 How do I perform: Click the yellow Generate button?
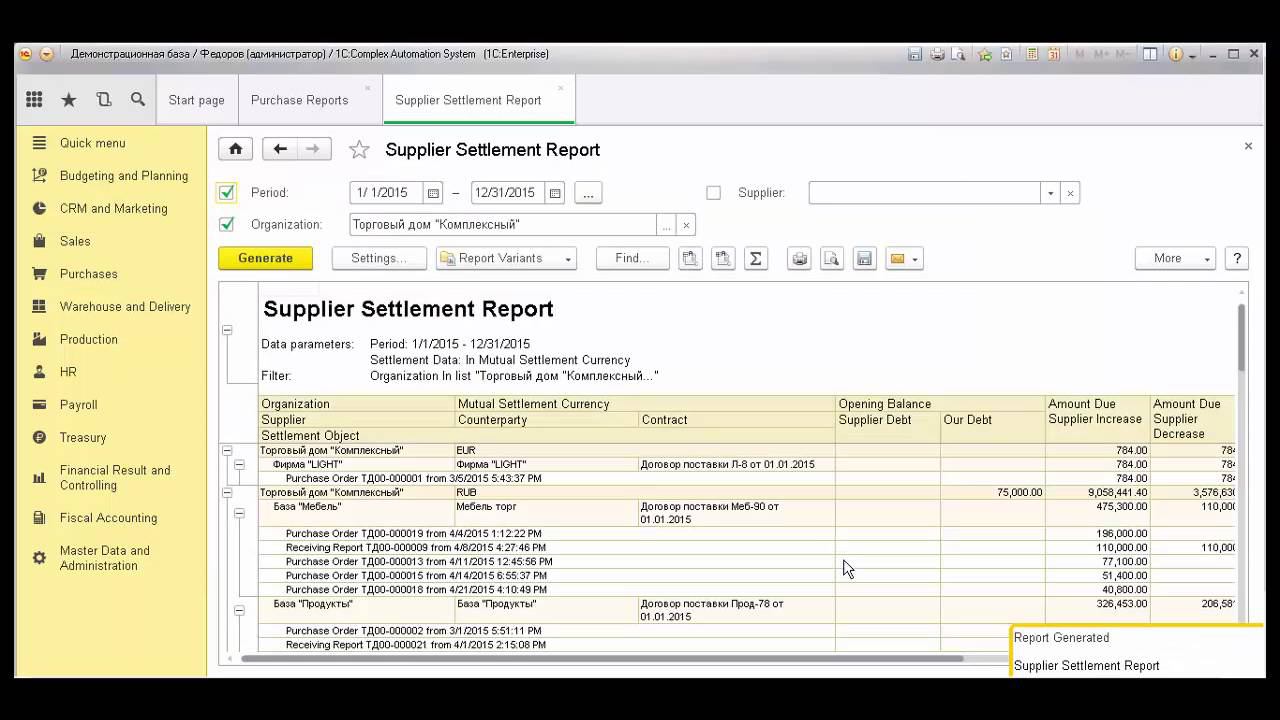tap(266, 258)
